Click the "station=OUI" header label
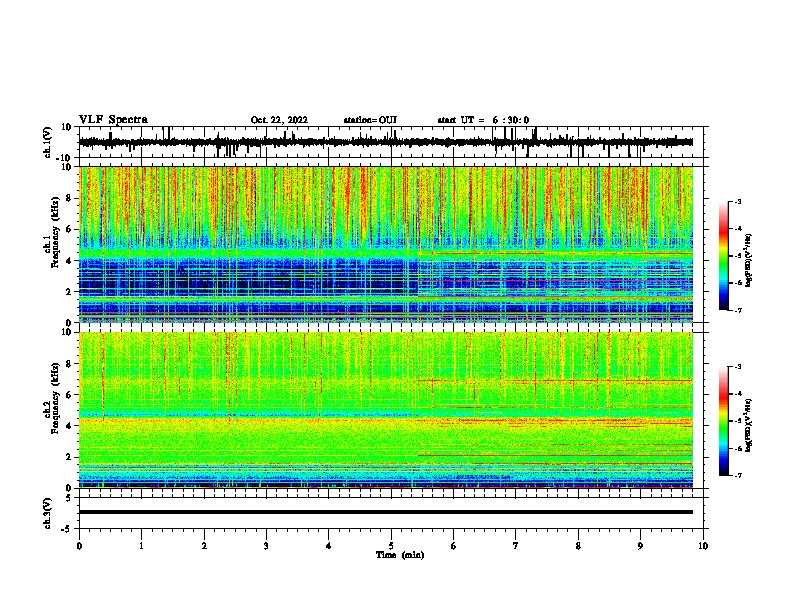The image size is (792, 612). (x=370, y=120)
